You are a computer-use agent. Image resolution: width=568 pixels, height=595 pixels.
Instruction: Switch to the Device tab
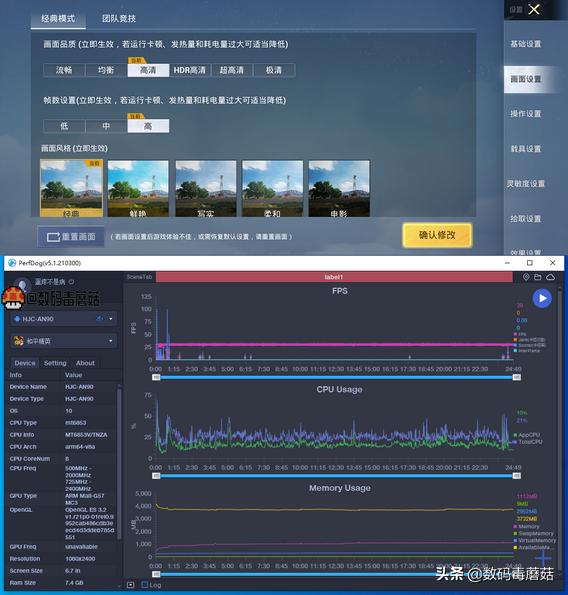25,363
